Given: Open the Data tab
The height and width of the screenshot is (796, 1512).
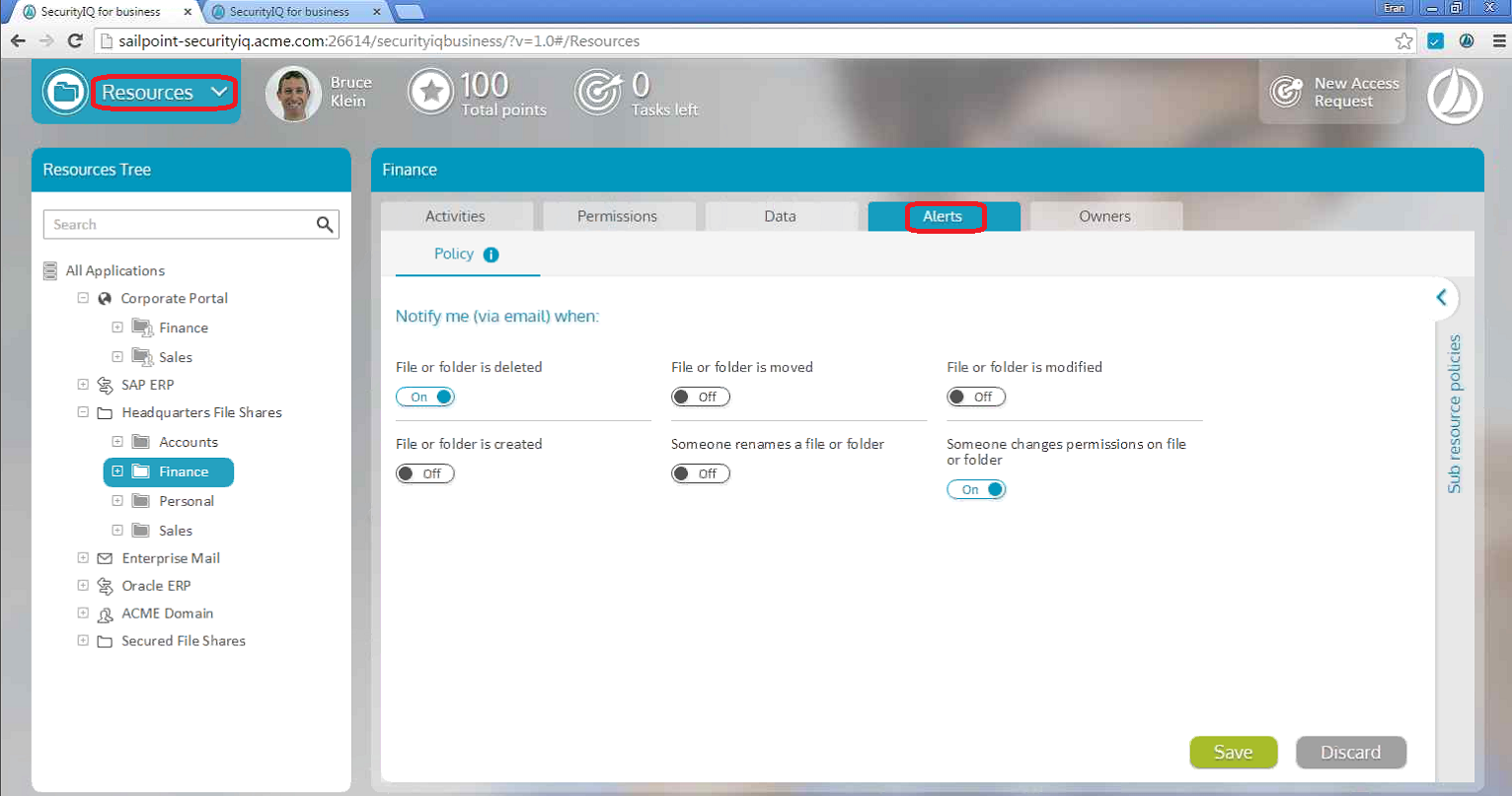Looking at the screenshot, I should [781, 216].
